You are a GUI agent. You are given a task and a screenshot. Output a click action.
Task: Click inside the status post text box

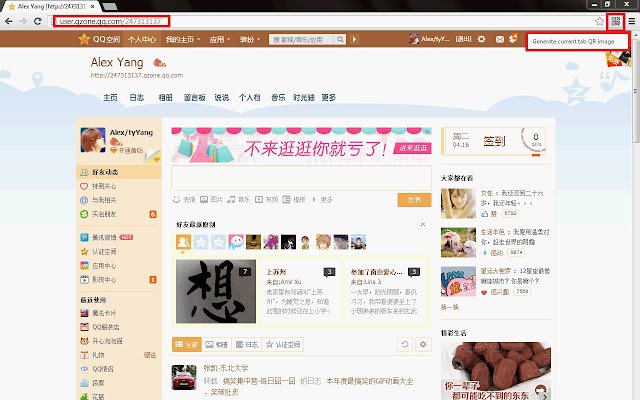[x=301, y=178]
